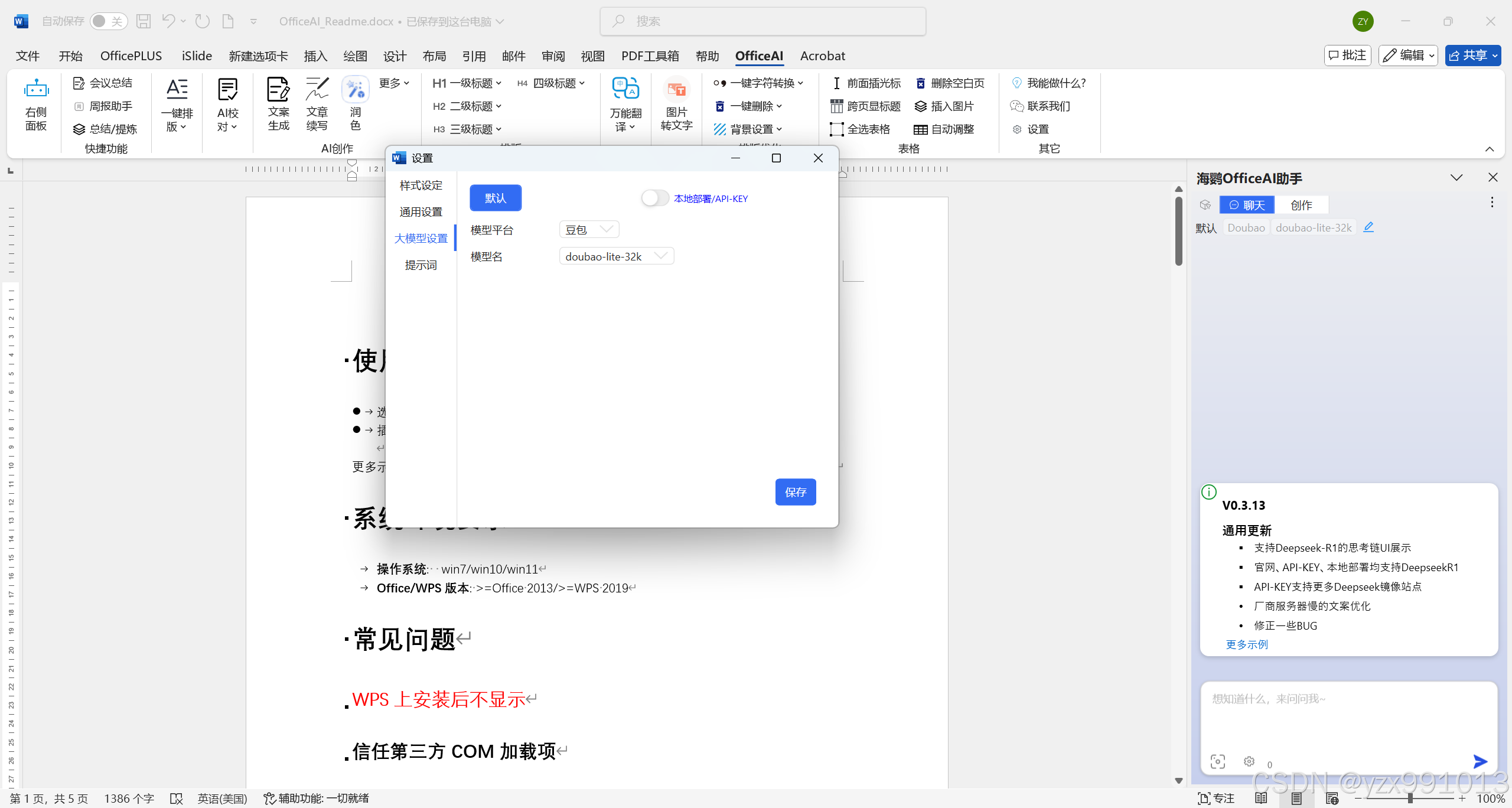The width and height of the screenshot is (1512, 808).
Task: Select 通用设置 in the settings sidebar
Action: coord(421,212)
